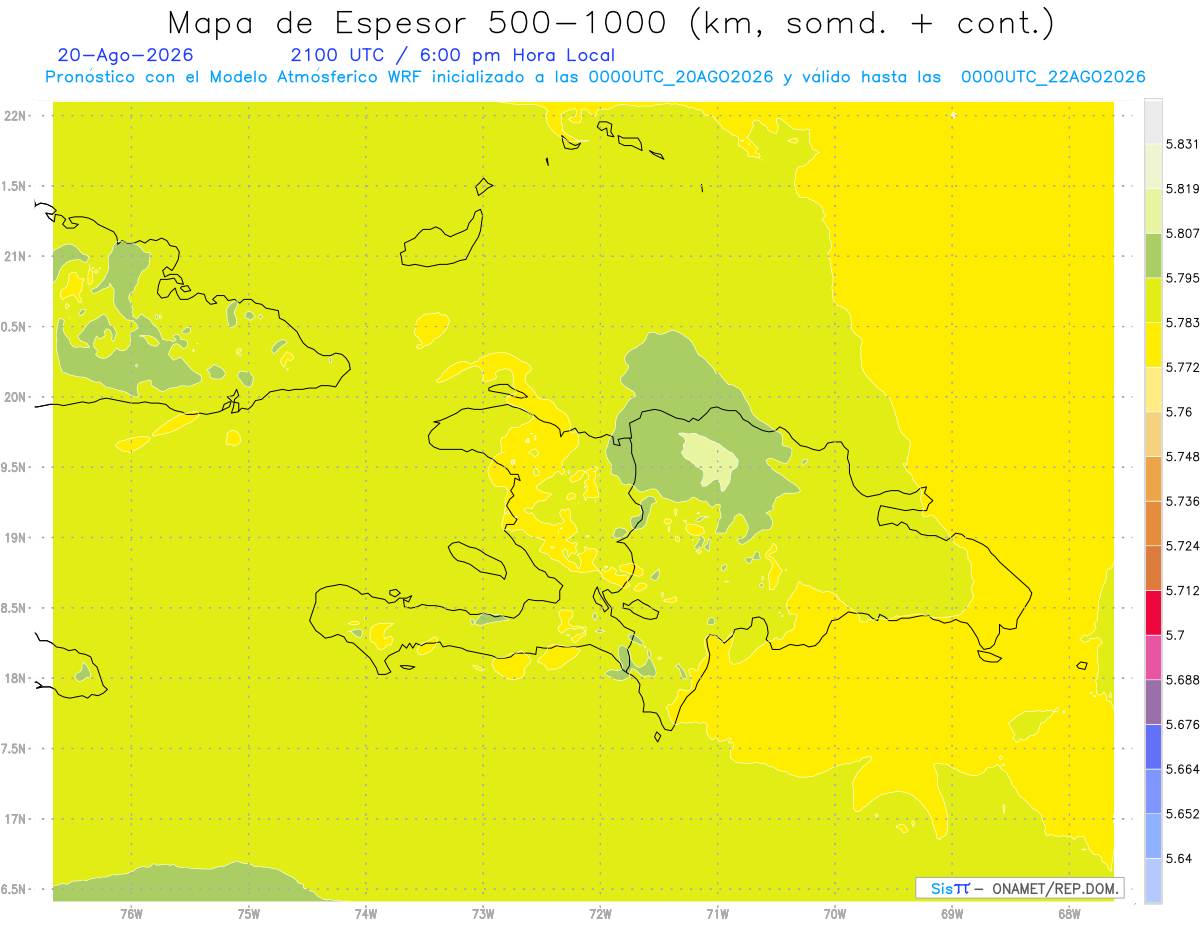The image size is (1200, 927).
Task: Click the legend value 5.676
Action: tap(1183, 724)
